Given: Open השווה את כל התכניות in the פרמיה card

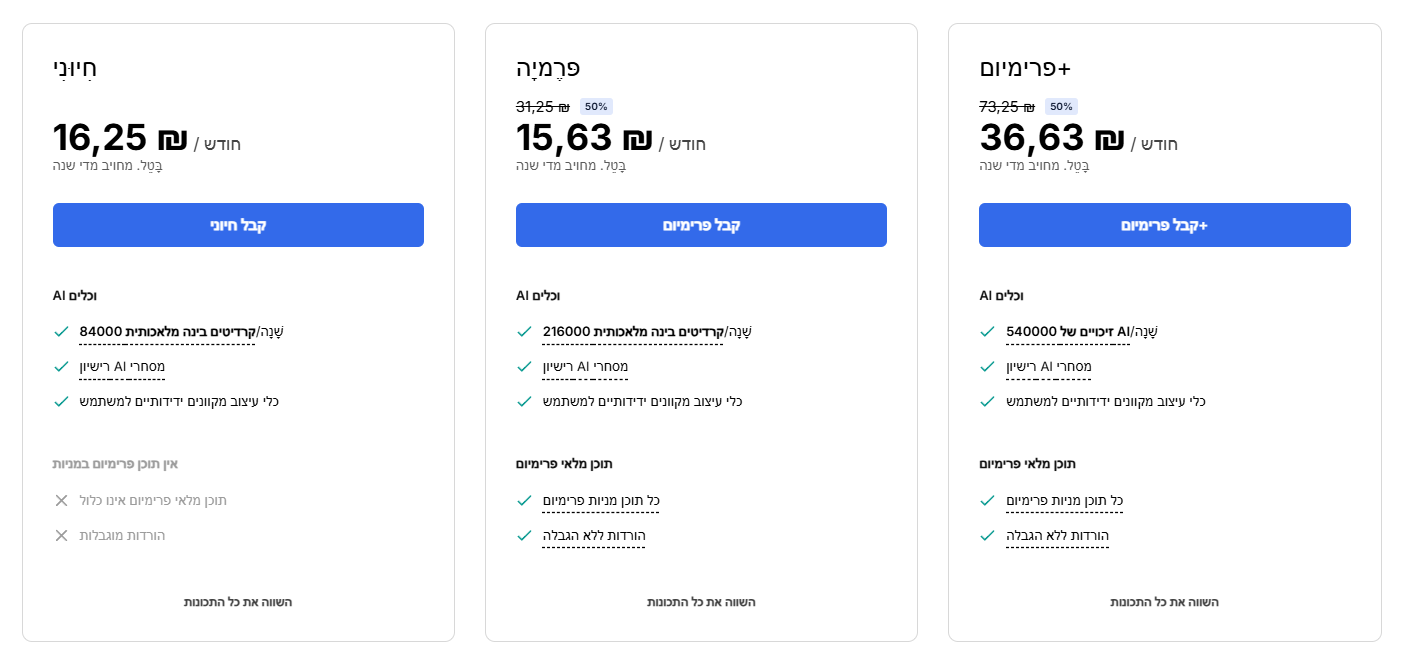Looking at the screenshot, I should 701,602.
